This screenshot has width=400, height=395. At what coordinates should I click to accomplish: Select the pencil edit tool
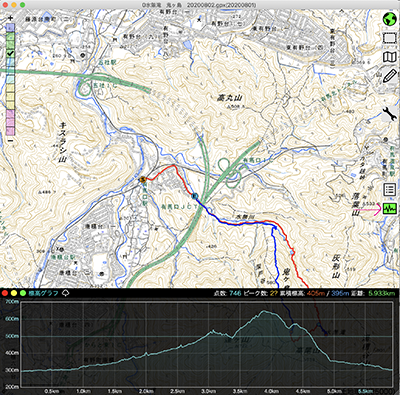[x=389, y=76]
